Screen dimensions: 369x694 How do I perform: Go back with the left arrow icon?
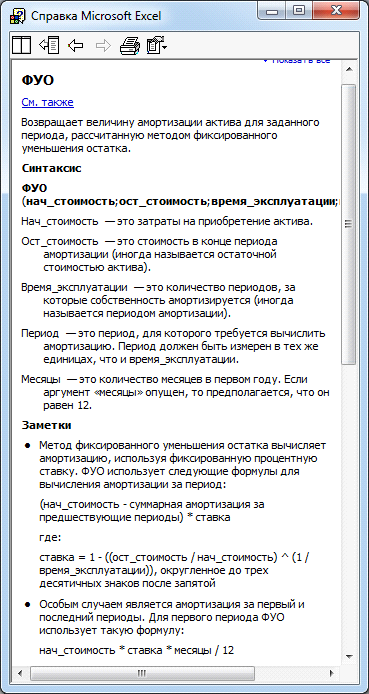pos(76,45)
